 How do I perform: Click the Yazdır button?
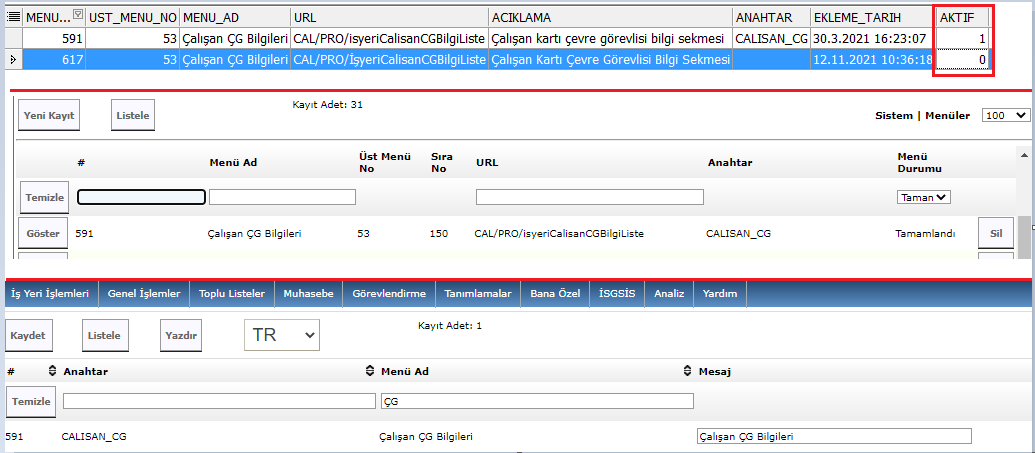point(181,335)
